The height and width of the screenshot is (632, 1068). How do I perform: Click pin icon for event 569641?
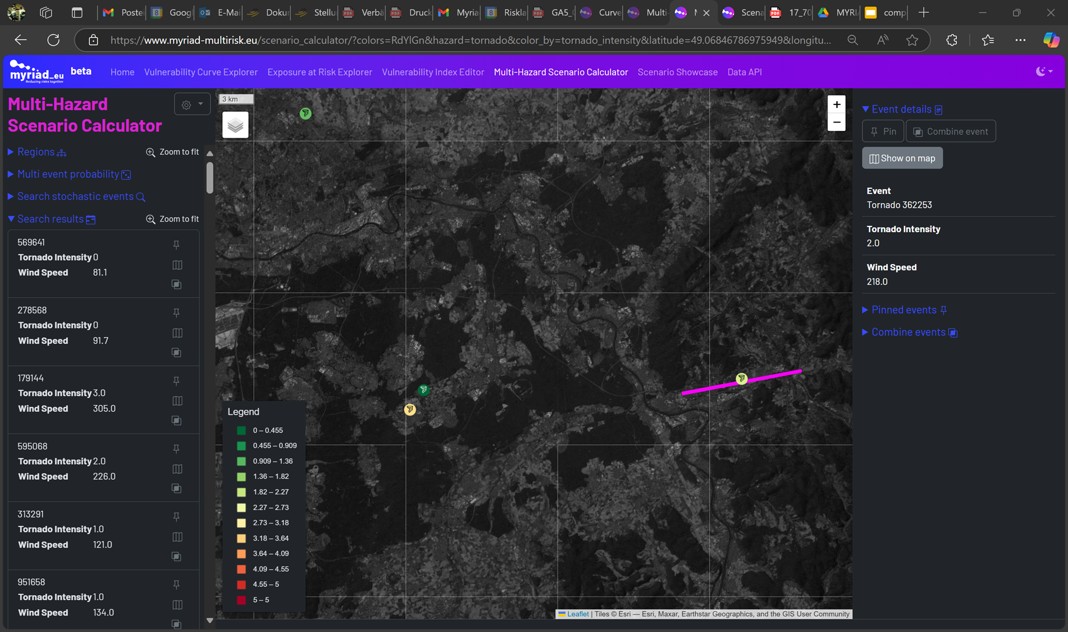[176, 244]
